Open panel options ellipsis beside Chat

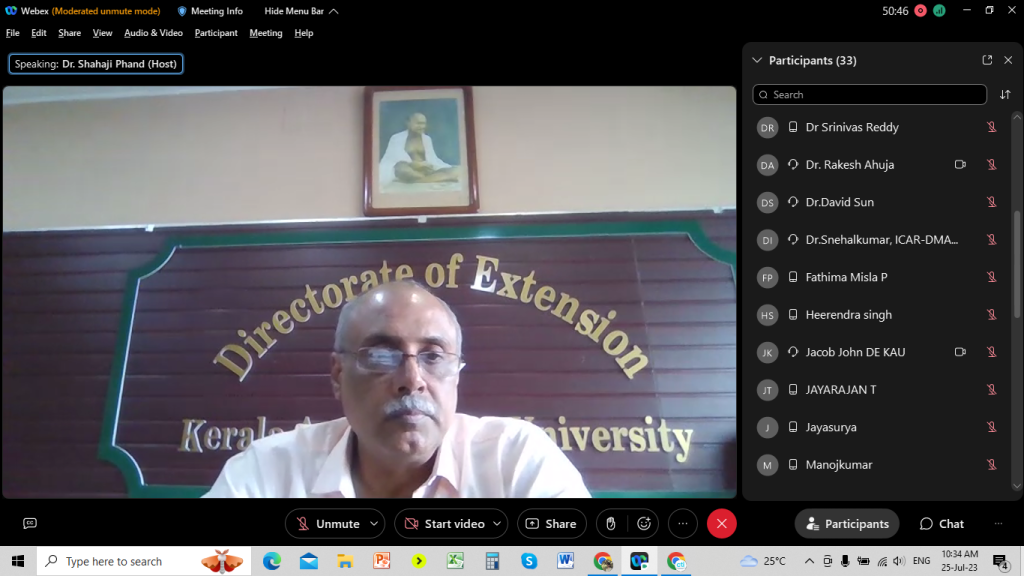(x=998, y=524)
